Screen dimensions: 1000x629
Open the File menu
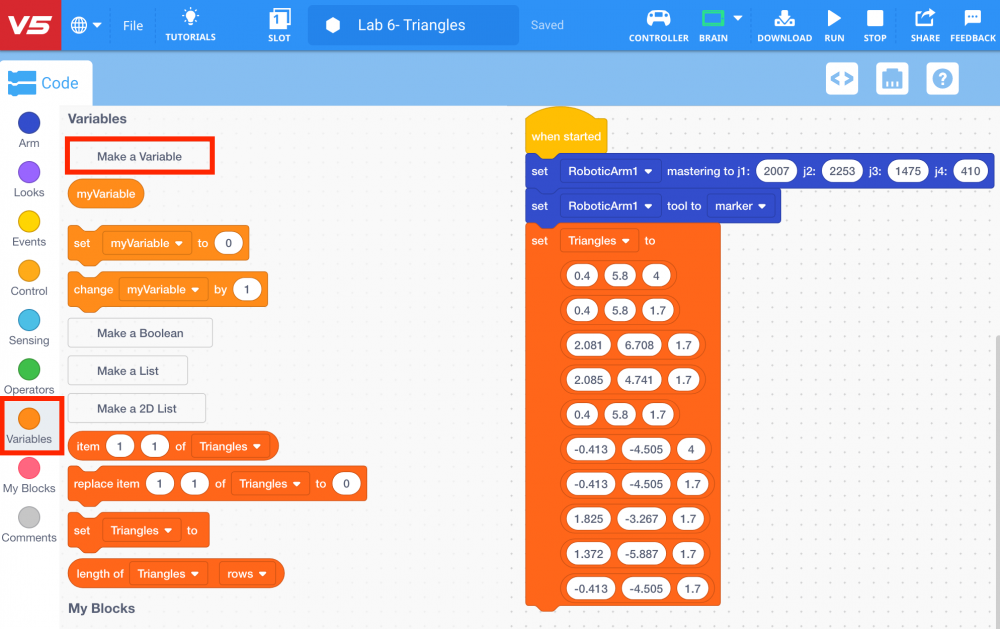pyautogui.click(x=132, y=25)
